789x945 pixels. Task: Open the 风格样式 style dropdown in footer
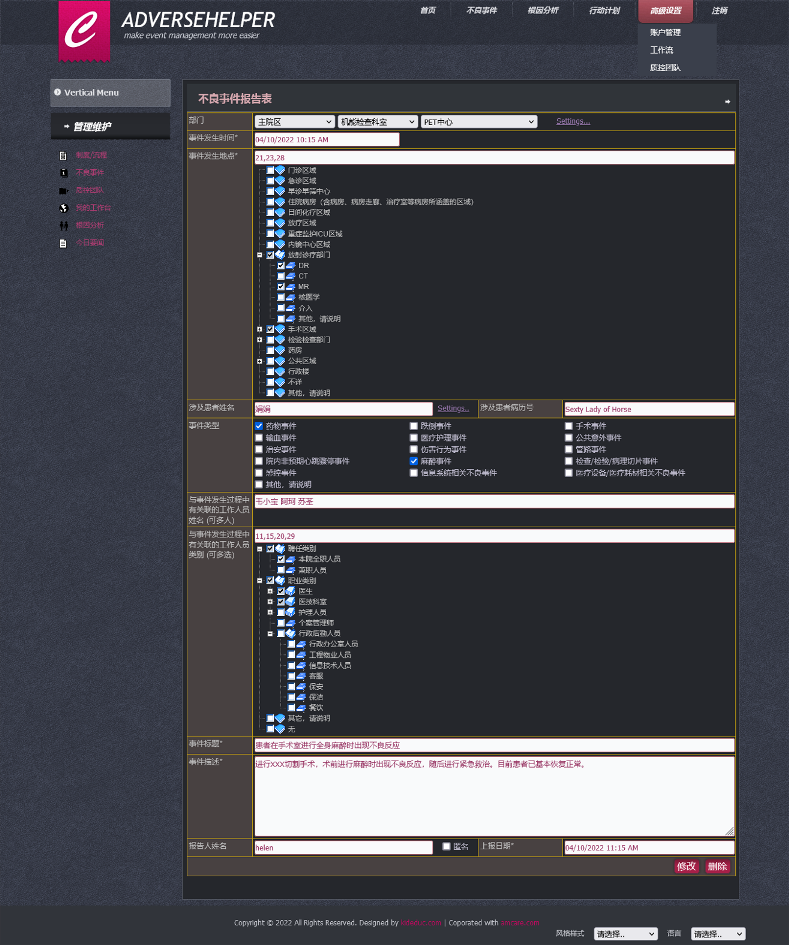click(625, 934)
